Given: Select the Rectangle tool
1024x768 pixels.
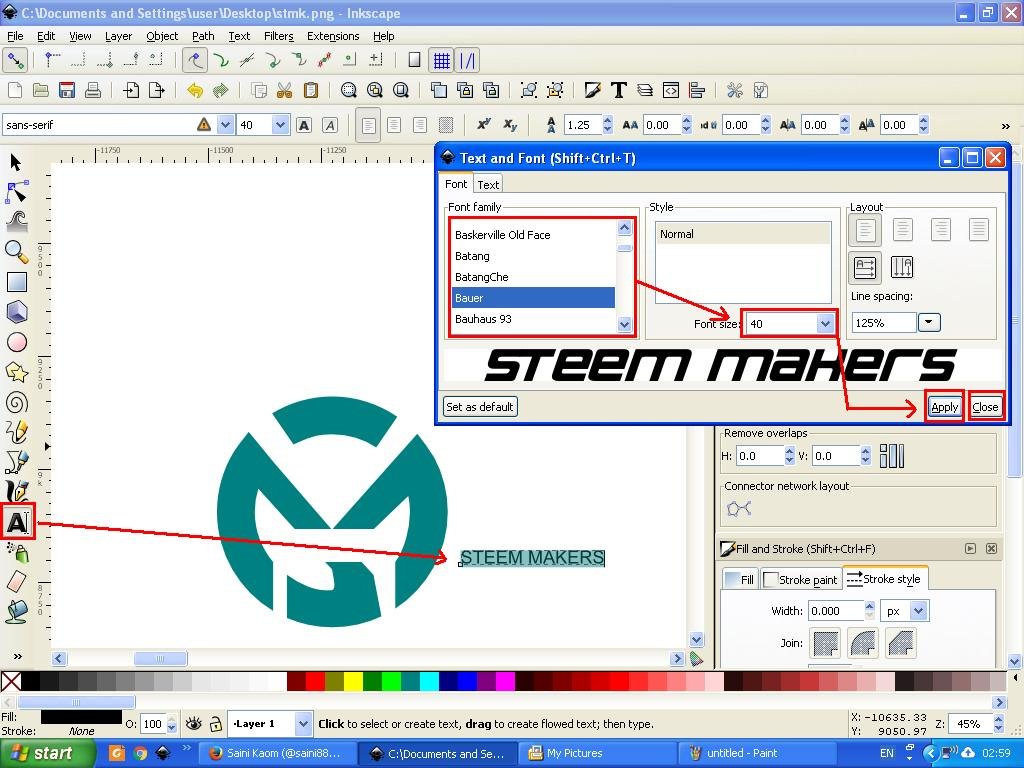Looking at the screenshot, I should coord(16,282).
